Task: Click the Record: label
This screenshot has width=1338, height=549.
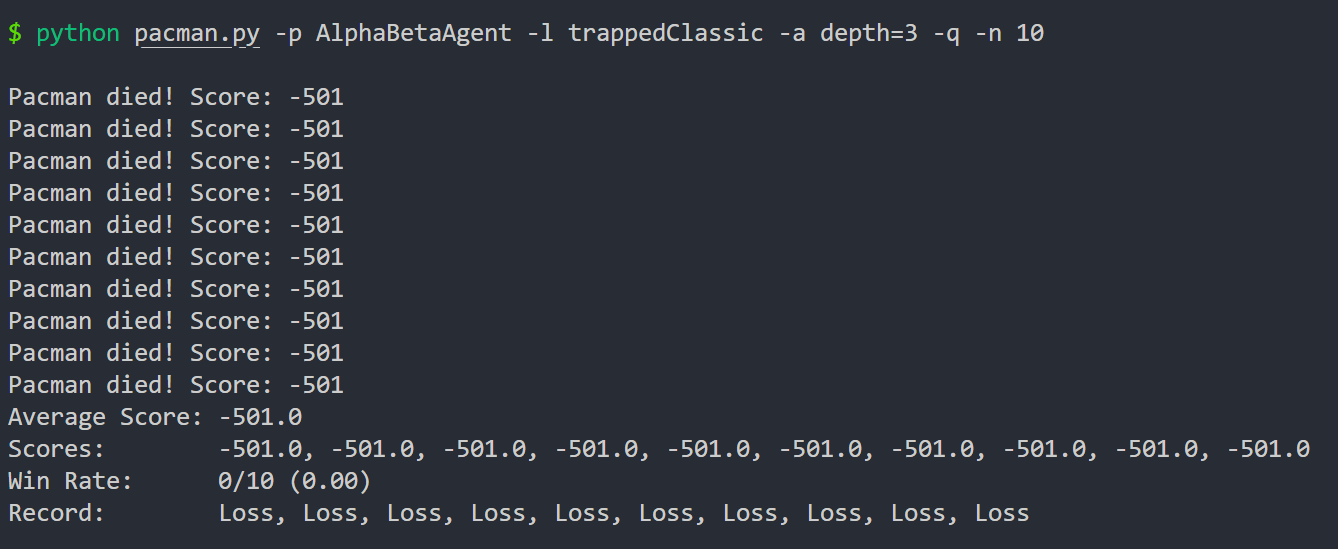Action: click(x=56, y=513)
